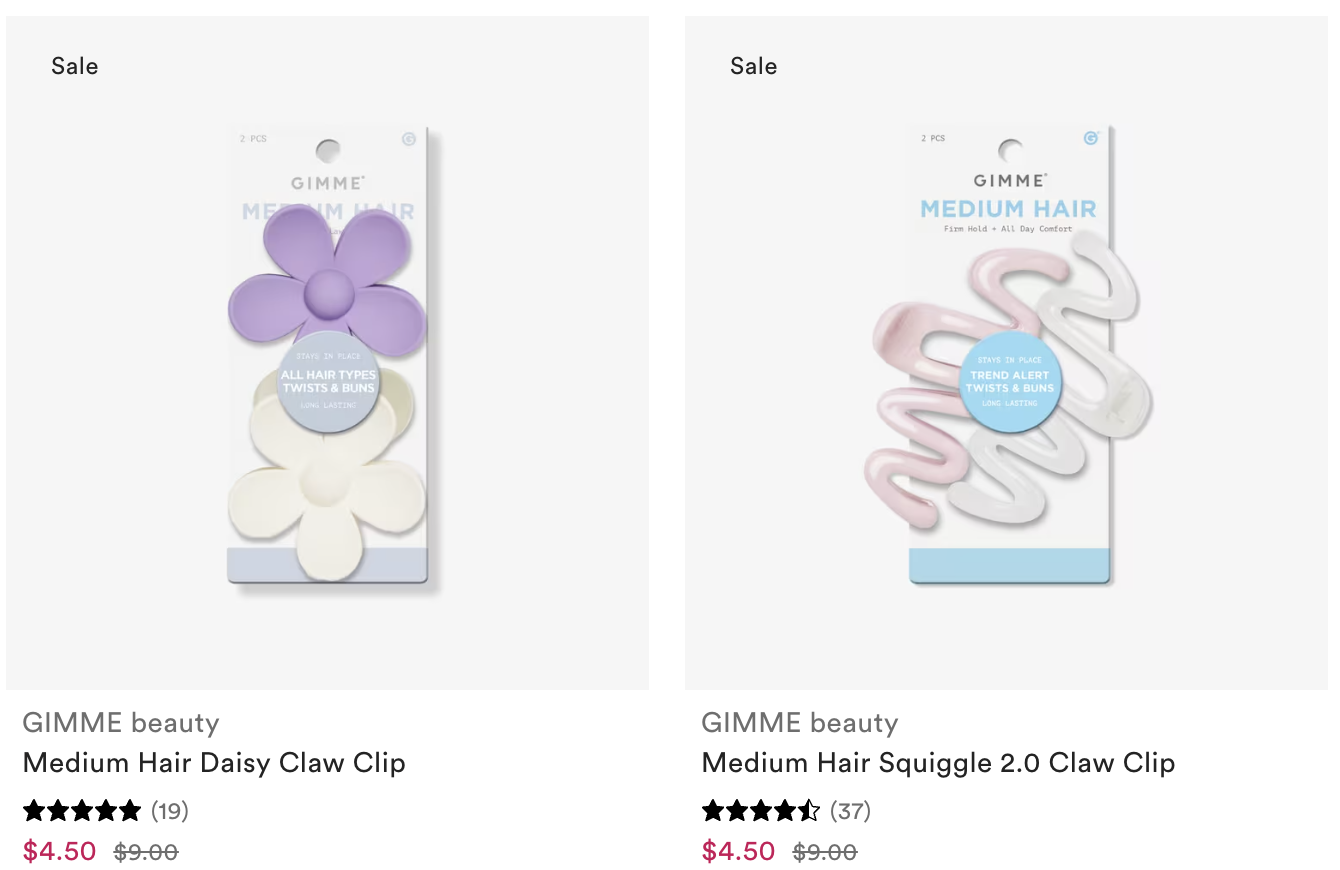
Task: Click the $4.50 sale price under Squiggle Claw Clip
Action: click(x=739, y=851)
